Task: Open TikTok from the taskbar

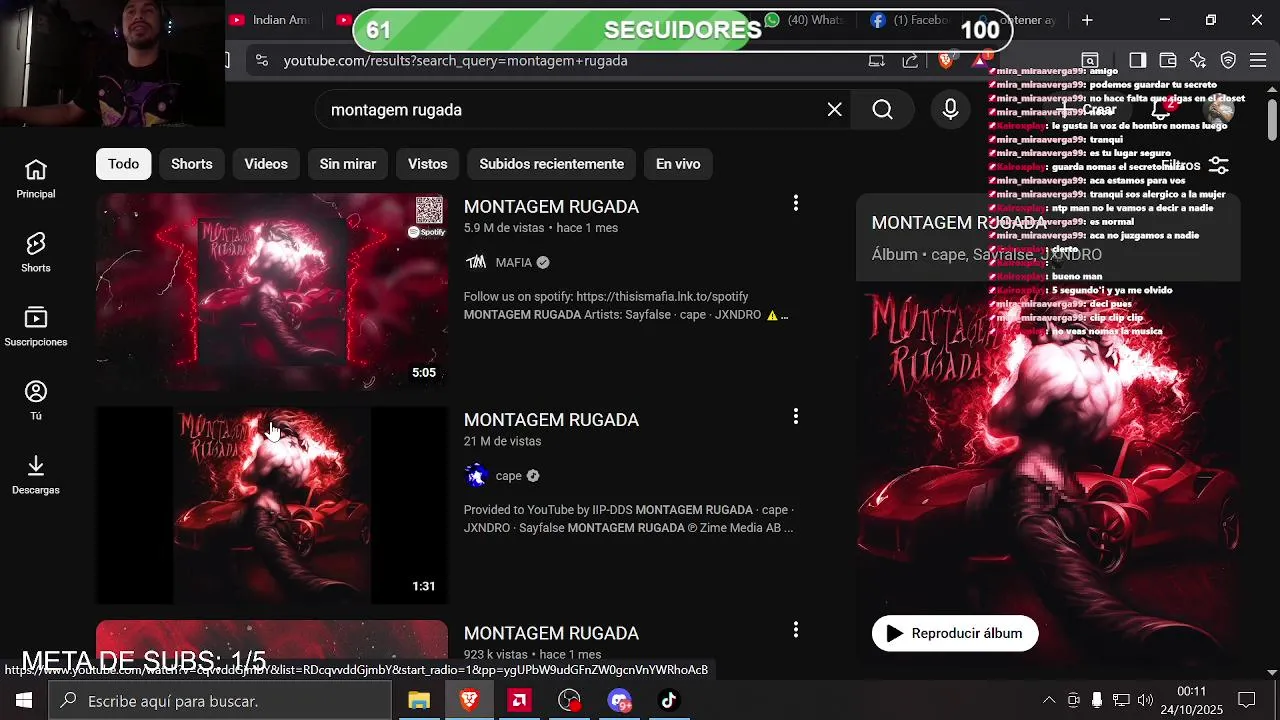Action: click(669, 701)
